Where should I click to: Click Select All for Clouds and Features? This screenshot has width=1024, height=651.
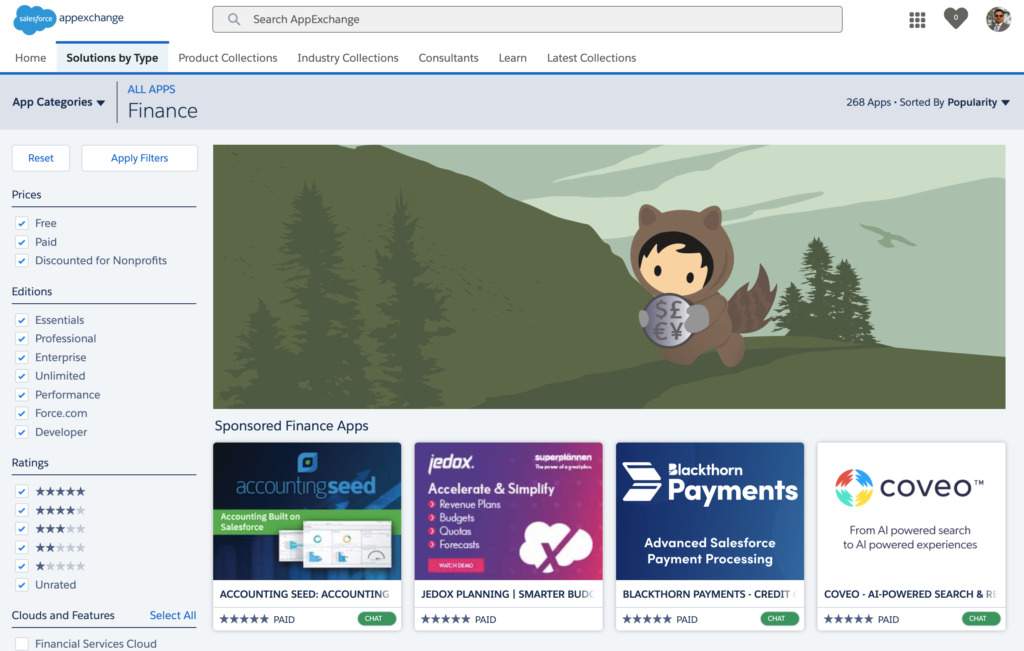point(172,615)
